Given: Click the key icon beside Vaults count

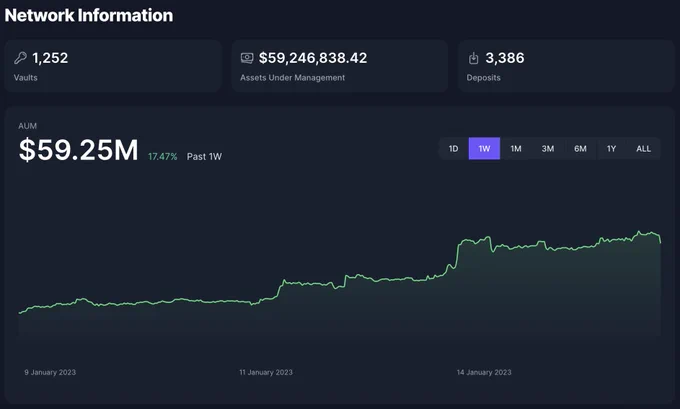Looking at the screenshot, I should coord(20,58).
